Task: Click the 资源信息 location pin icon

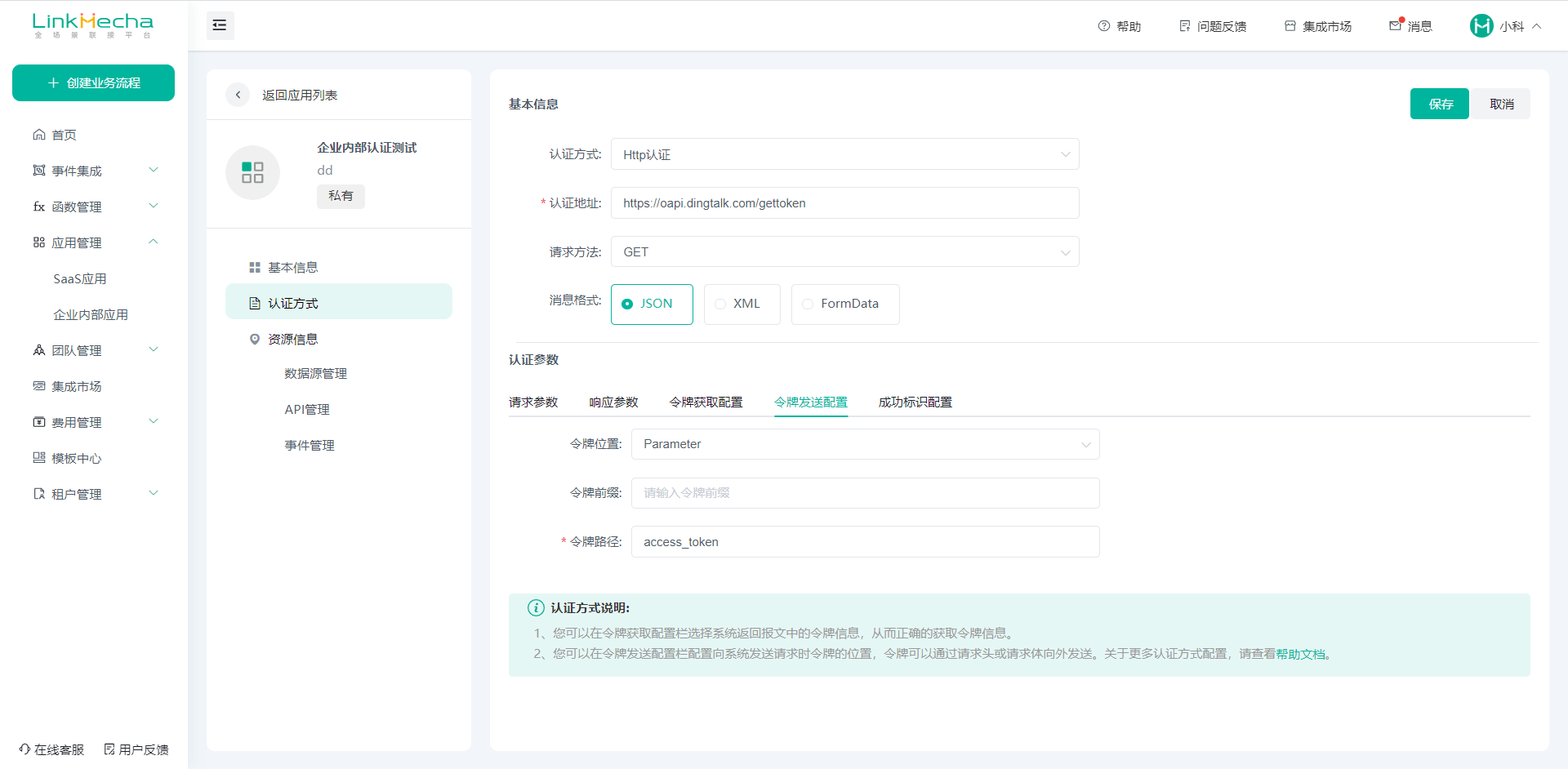Action: pos(255,340)
